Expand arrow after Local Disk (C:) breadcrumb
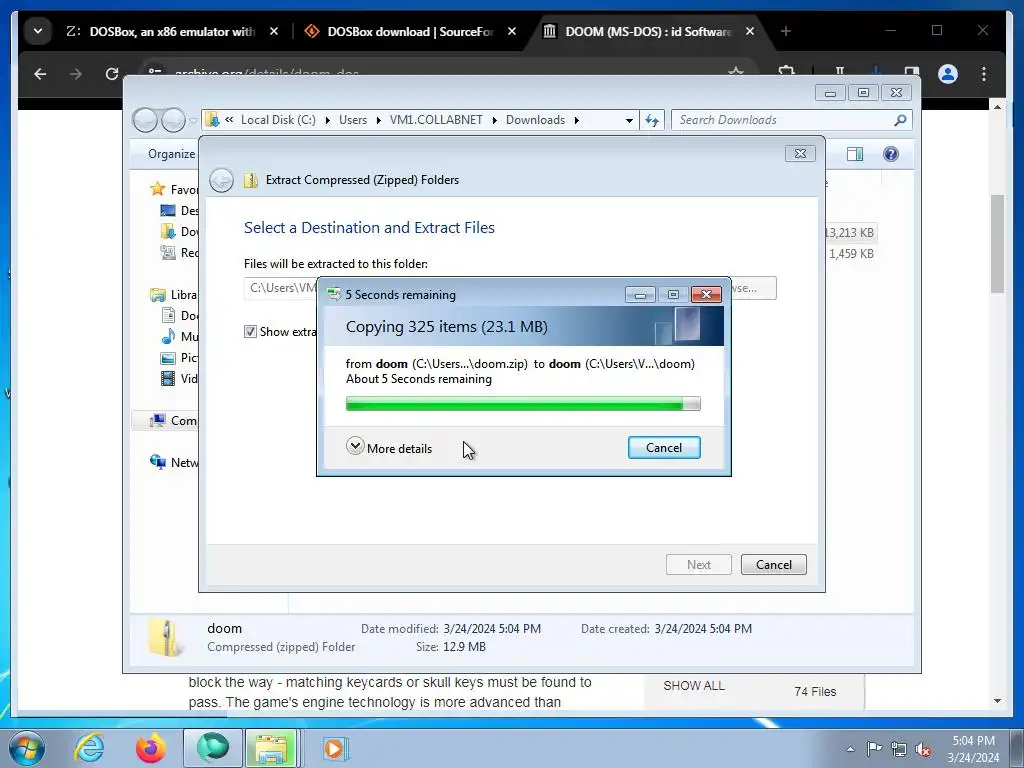The image size is (1024, 768). click(x=327, y=120)
